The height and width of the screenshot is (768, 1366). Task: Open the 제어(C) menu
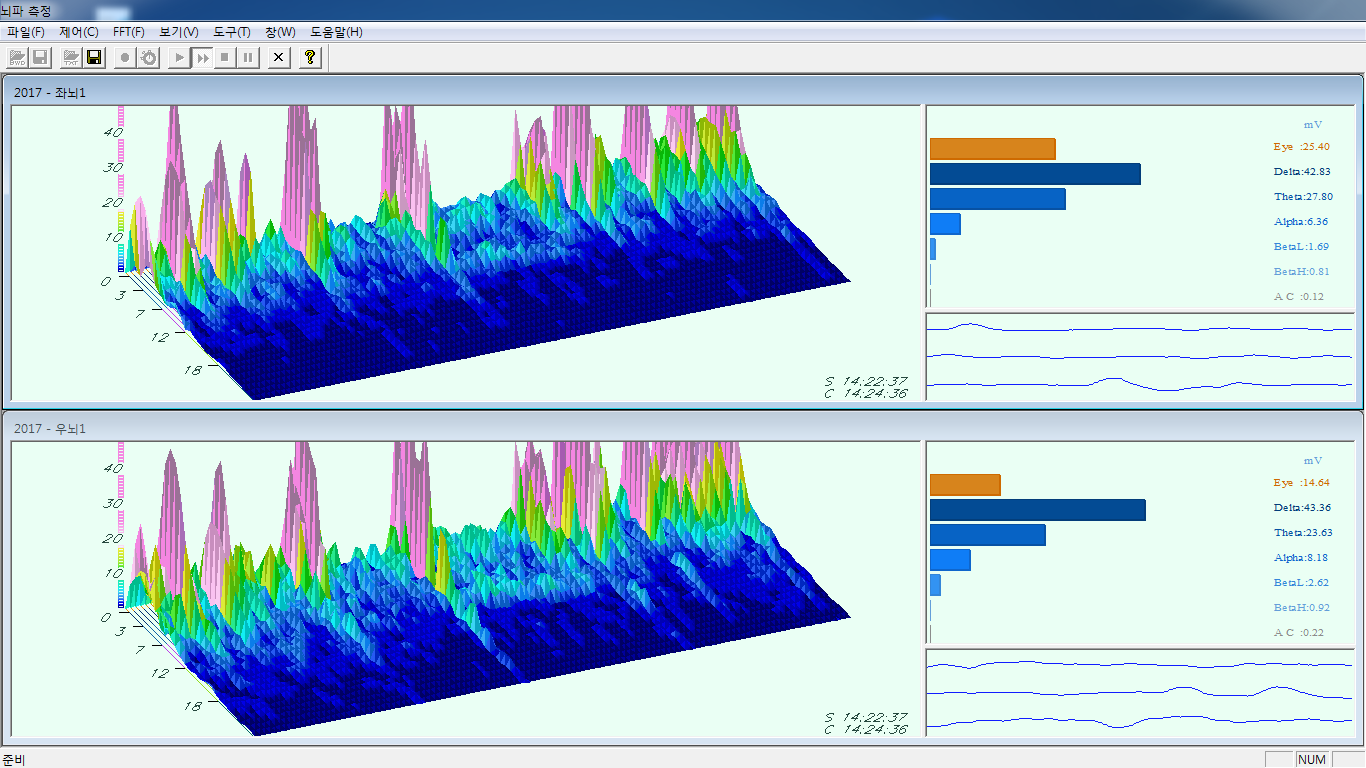[79, 32]
